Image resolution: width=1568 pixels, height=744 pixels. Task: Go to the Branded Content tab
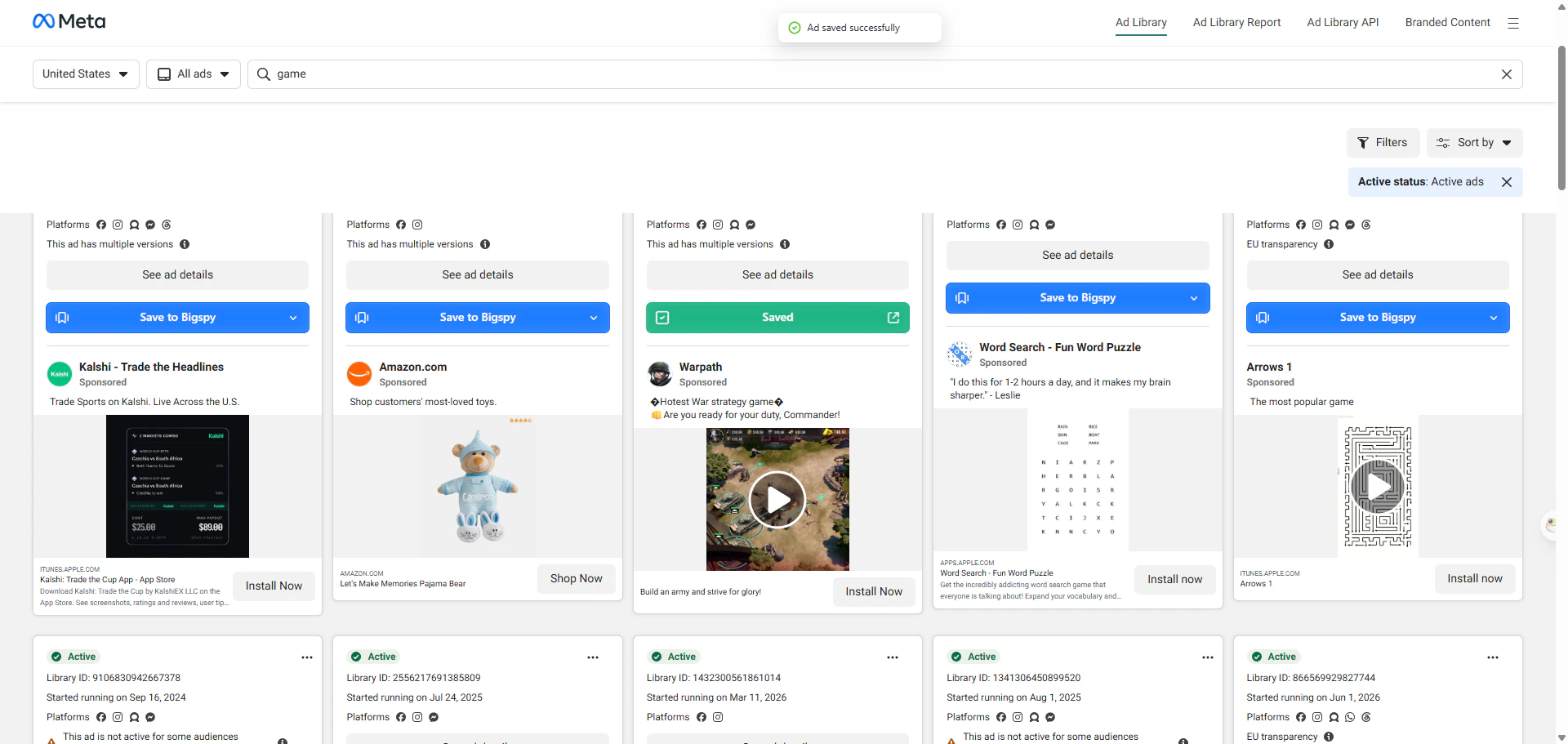[1447, 23]
